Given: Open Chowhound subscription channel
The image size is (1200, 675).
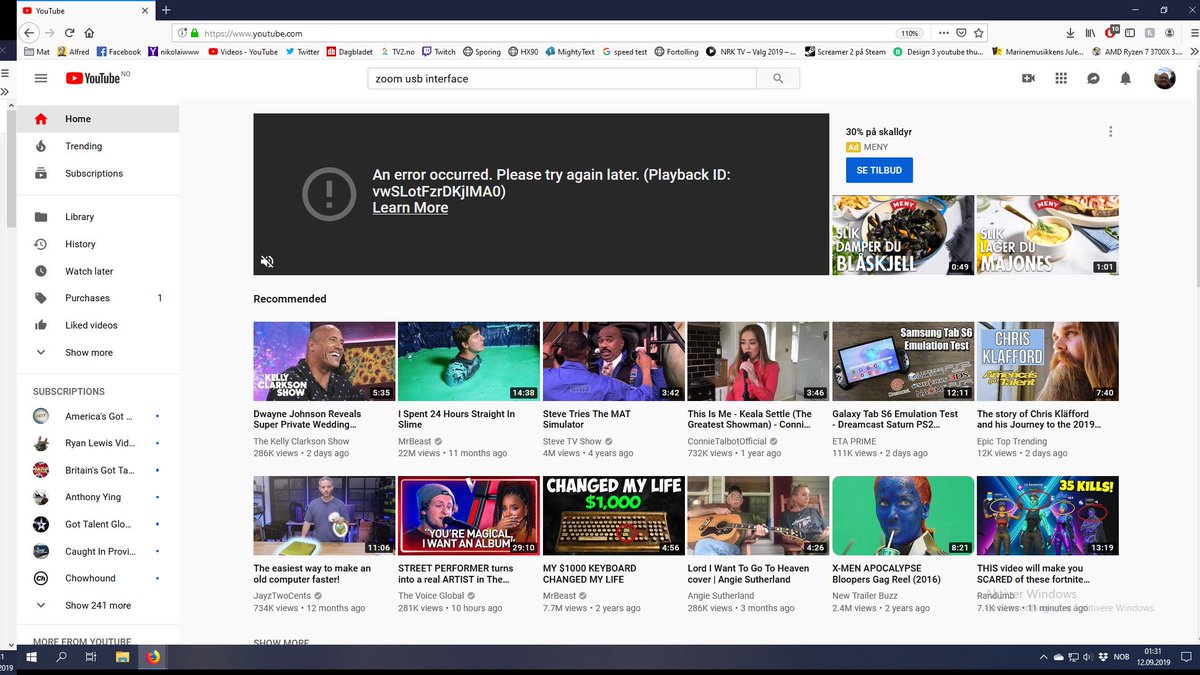Looking at the screenshot, I should tap(98, 578).
